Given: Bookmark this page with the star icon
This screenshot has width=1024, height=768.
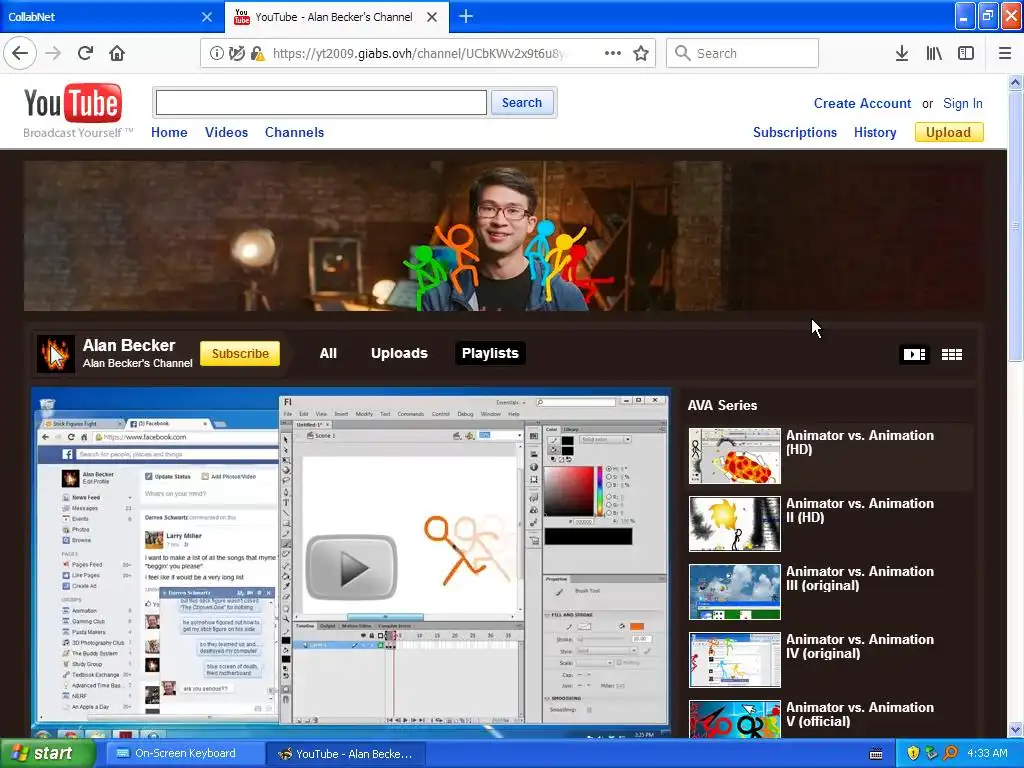Looking at the screenshot, I should point(641,54).
